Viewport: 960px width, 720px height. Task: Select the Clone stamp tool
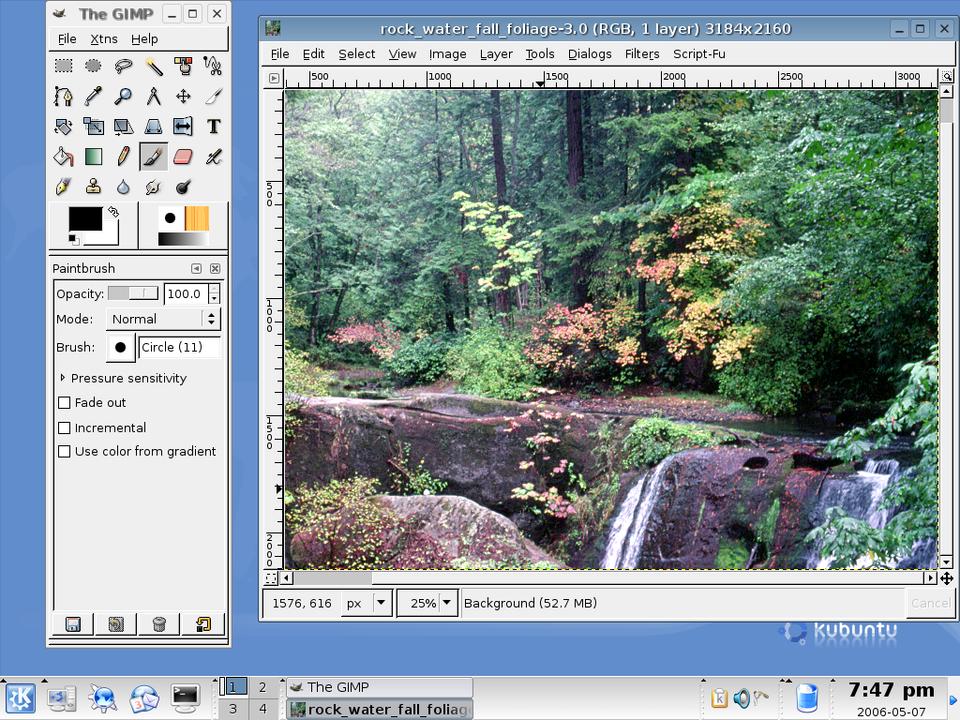(x=93, y=186)
